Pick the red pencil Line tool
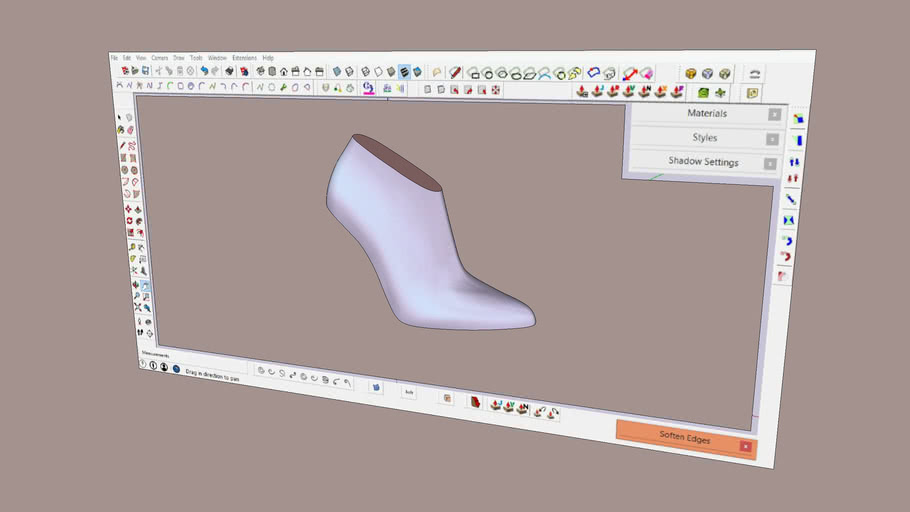This screenshot has width=910, height=512. click(x=122, y=144)
